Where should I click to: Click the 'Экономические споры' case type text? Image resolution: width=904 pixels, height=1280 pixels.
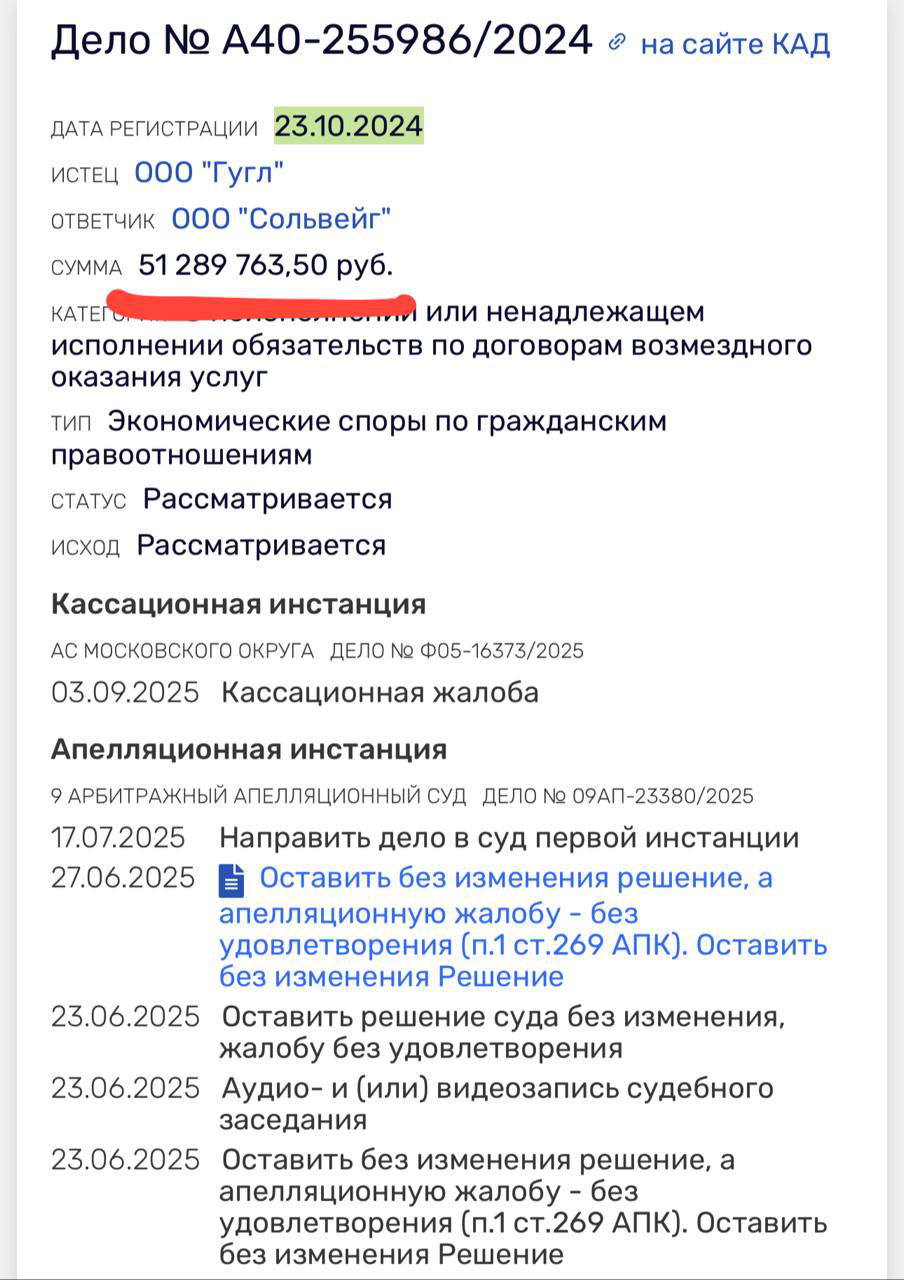(x=386, y=422)
